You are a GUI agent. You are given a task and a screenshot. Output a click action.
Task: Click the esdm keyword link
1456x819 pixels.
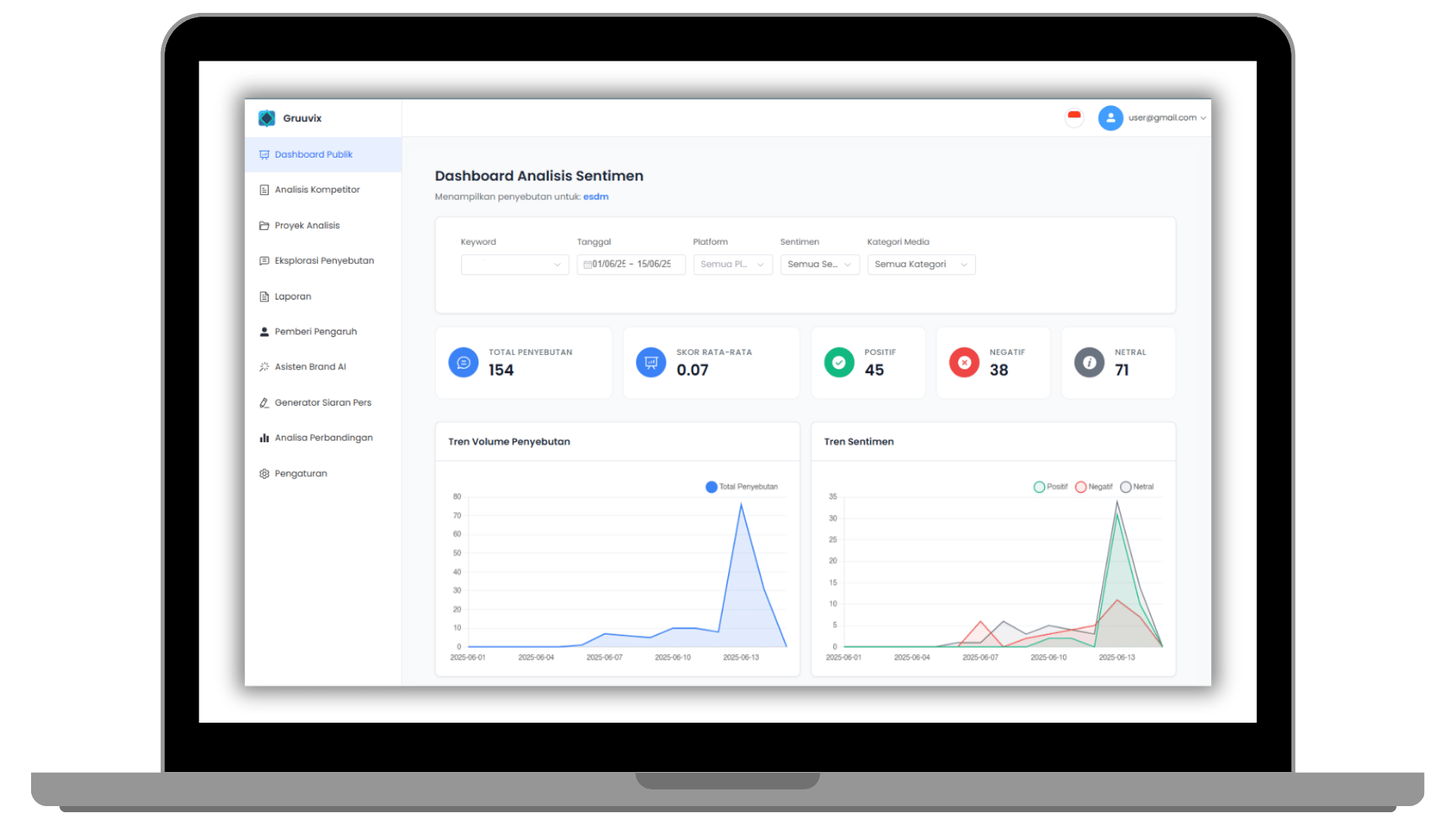pos(596,196)
